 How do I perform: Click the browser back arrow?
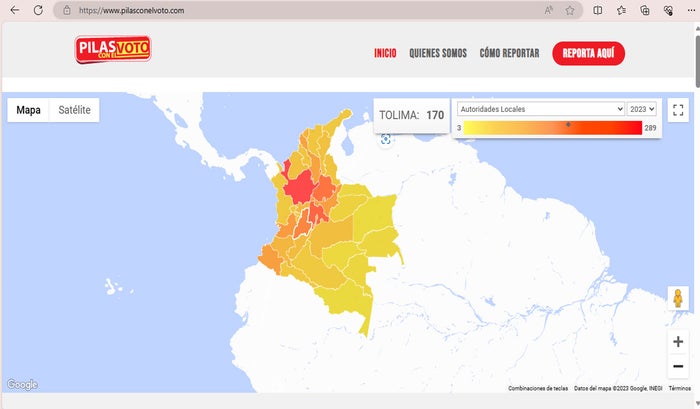coord(14,10)
